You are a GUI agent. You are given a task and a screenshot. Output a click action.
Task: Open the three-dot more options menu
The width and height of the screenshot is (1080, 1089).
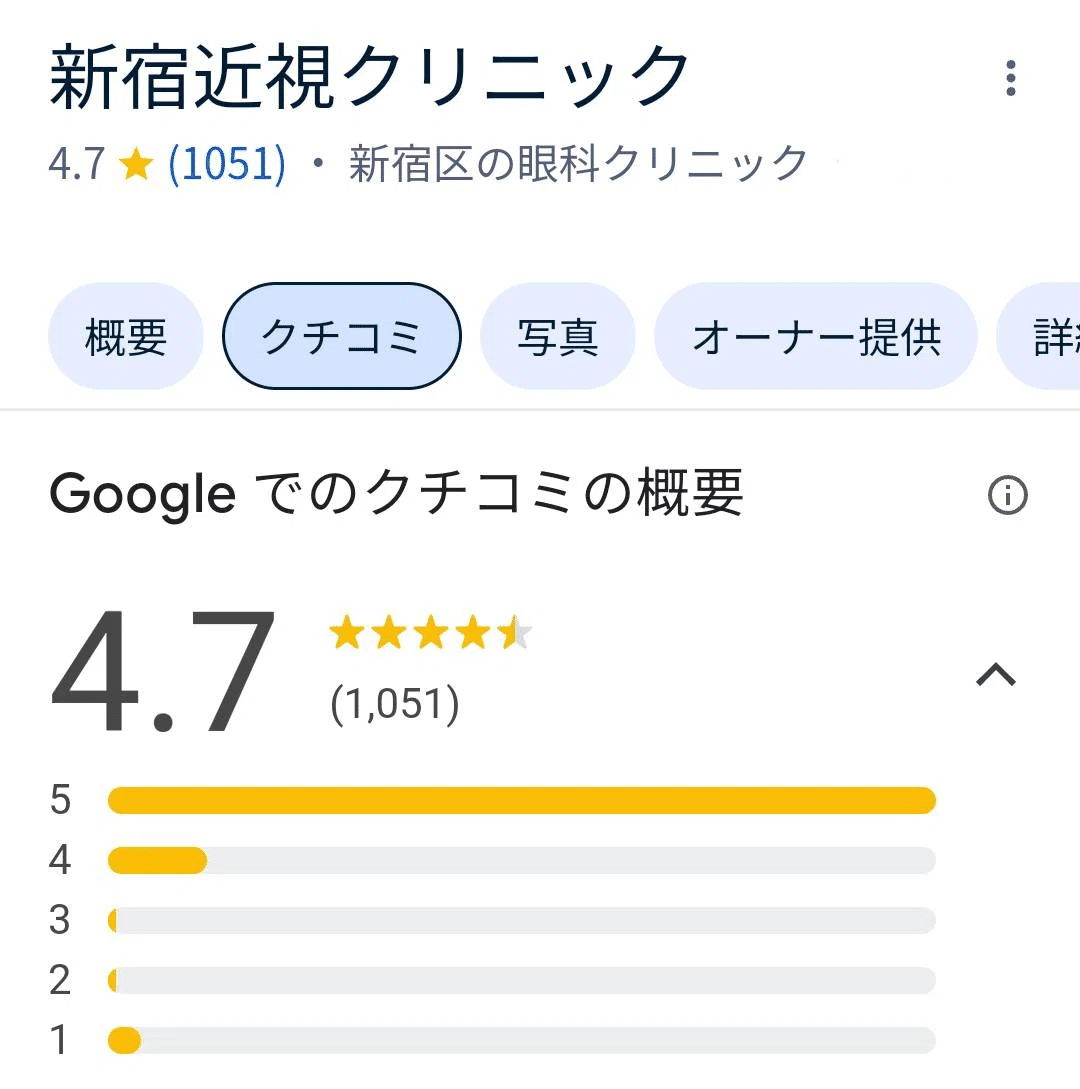1011,78
